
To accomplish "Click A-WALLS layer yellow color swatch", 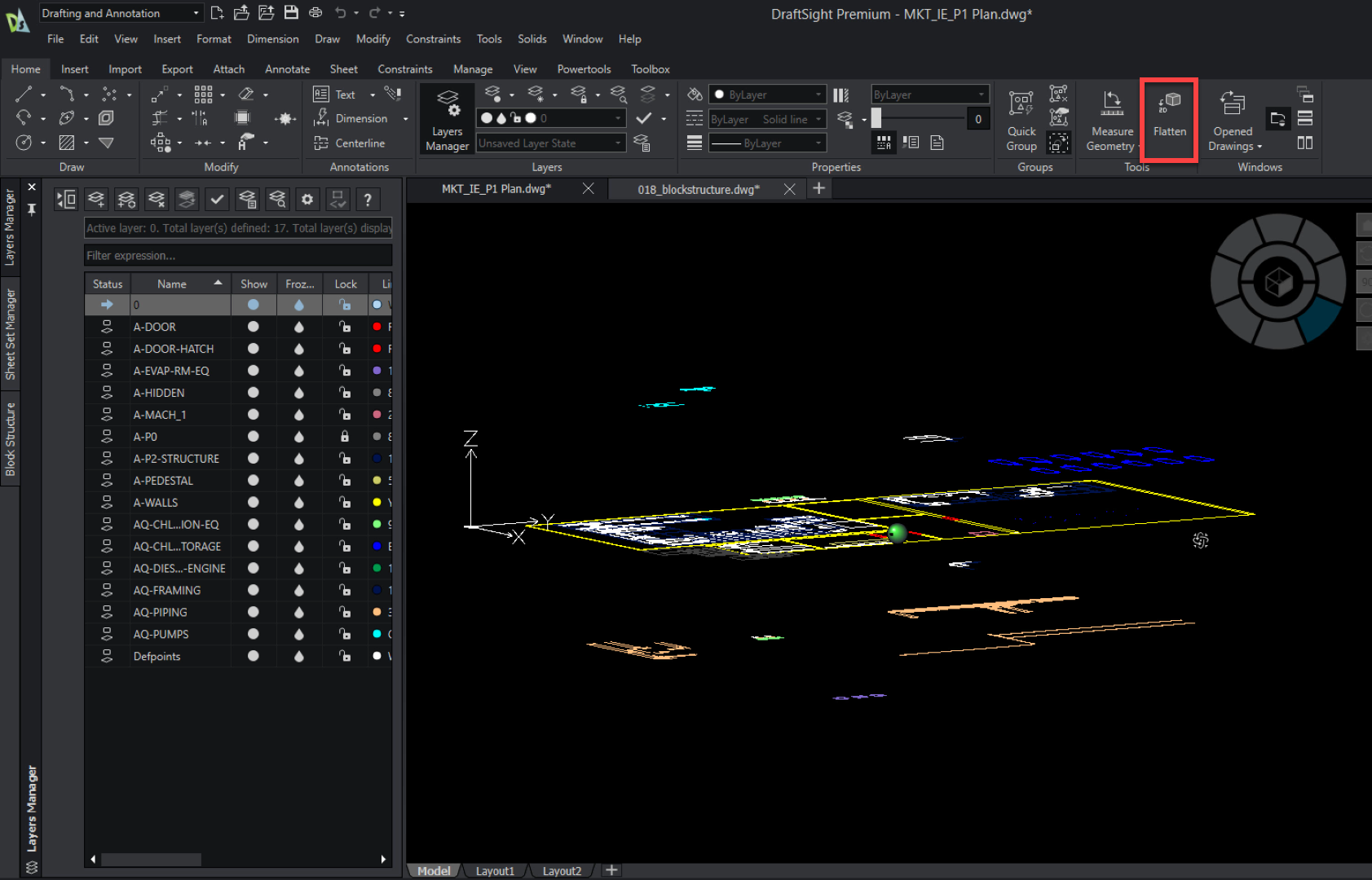I will click(x=377, y=502).
